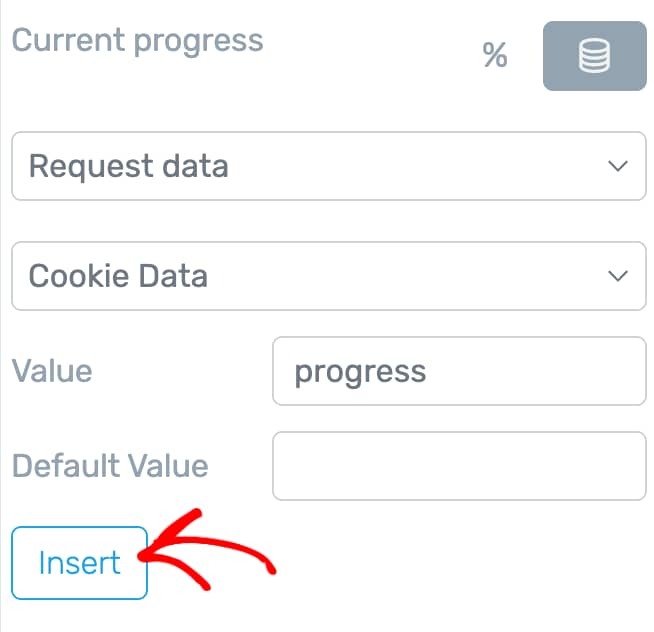Expand the Cookie Data dropdown
This screenshot has width=654, height=632.
329,276
